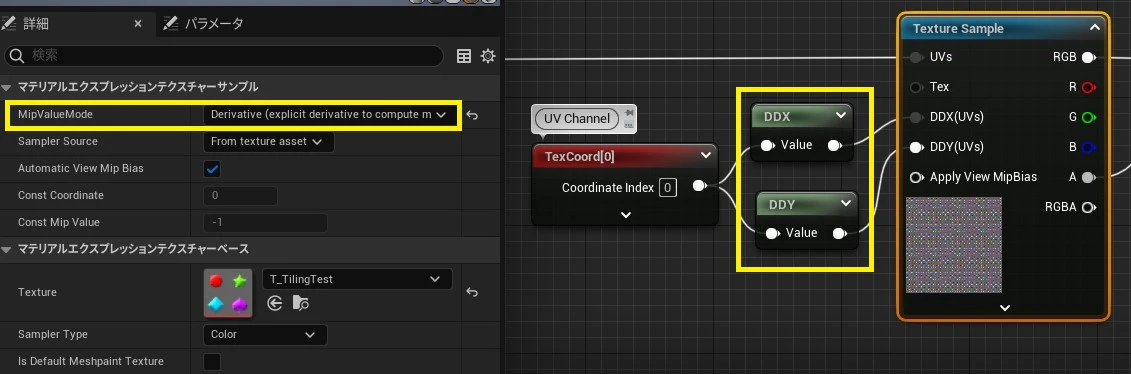Focus the 検索 search field

pos(224,55)
